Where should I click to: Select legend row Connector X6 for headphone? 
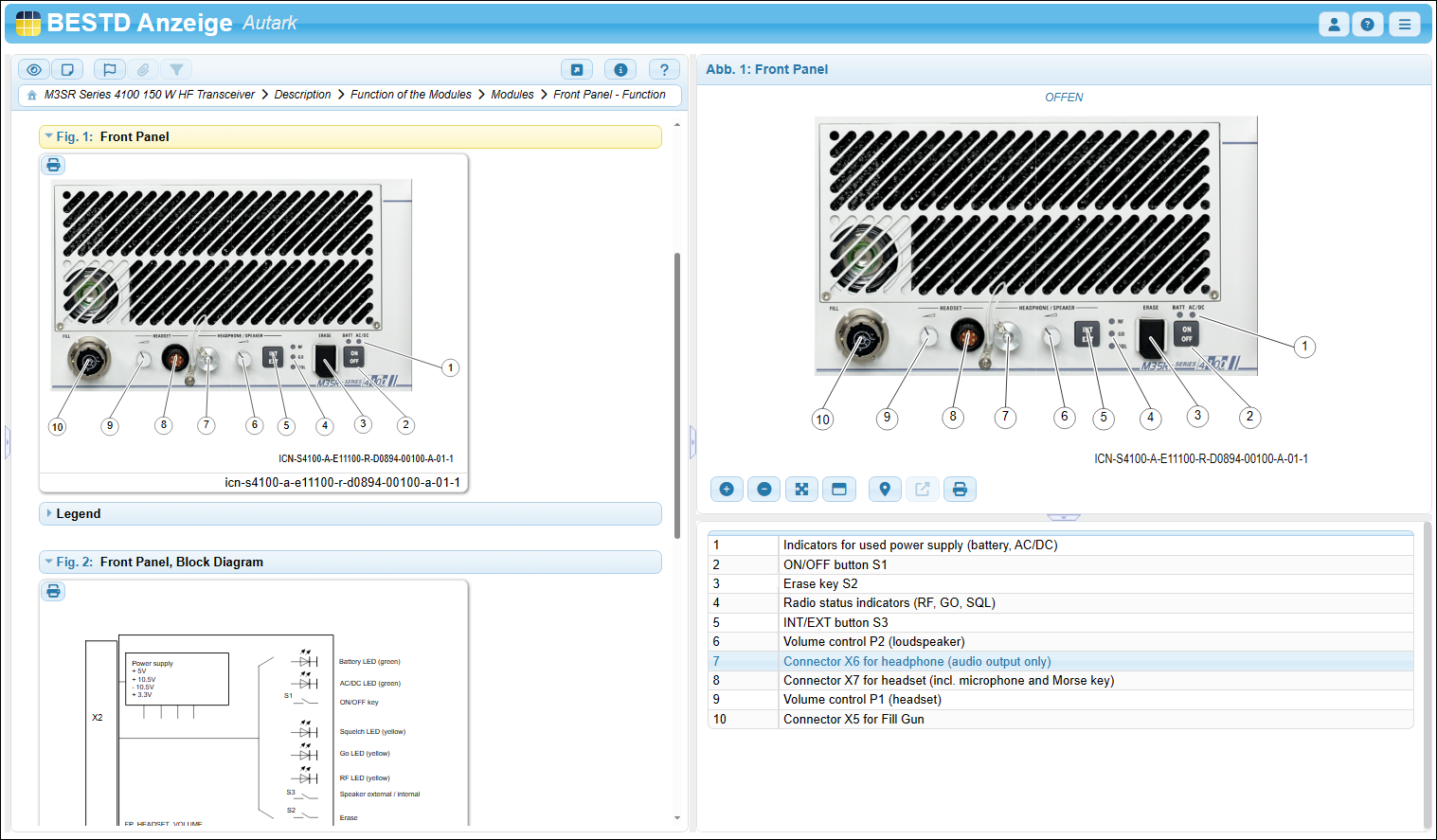click(x=1061, y=661)
